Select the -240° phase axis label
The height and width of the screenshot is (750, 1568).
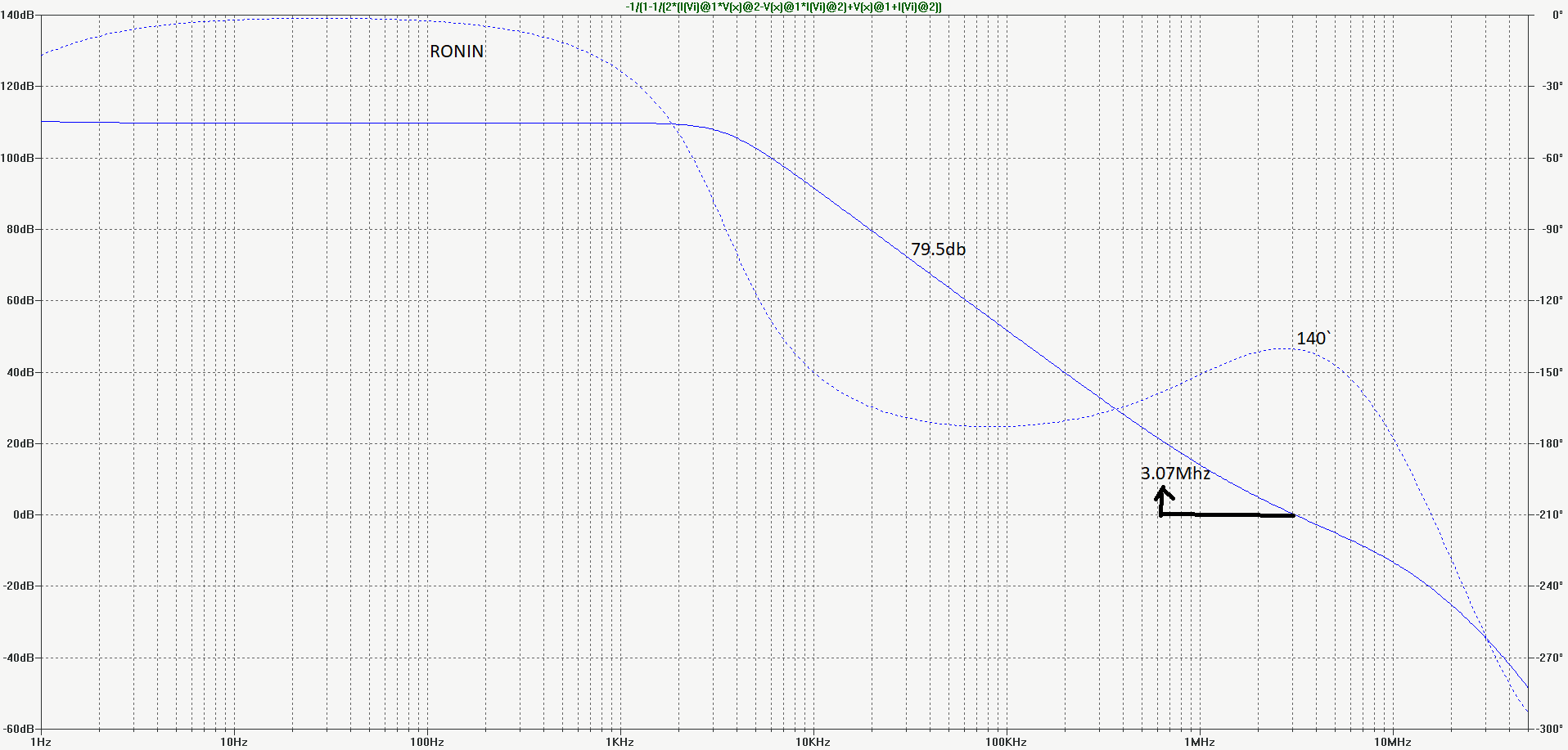tap(1549, 586)
